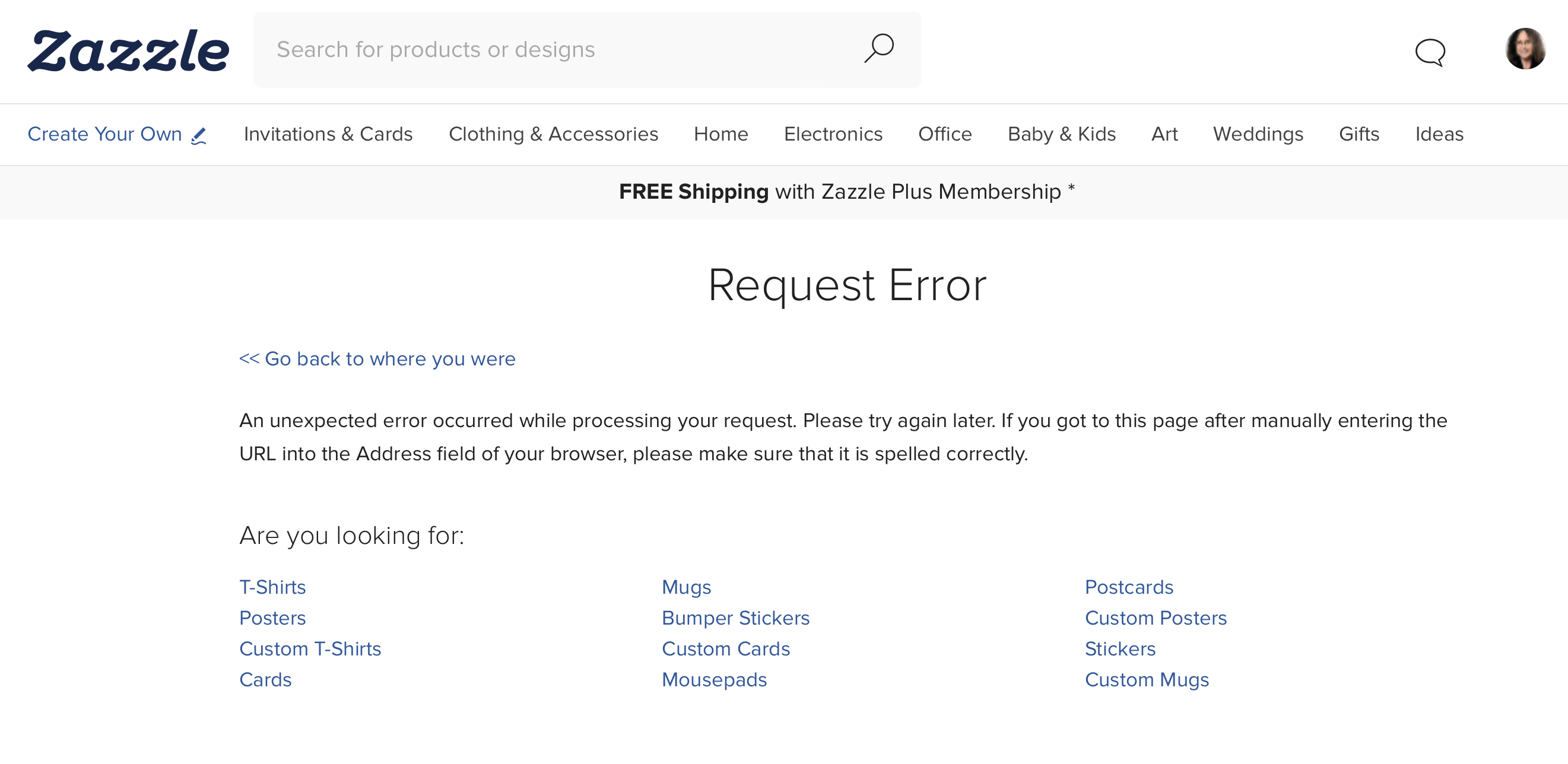
Task: Open the user profile avatar
Action: [1525, 49]
